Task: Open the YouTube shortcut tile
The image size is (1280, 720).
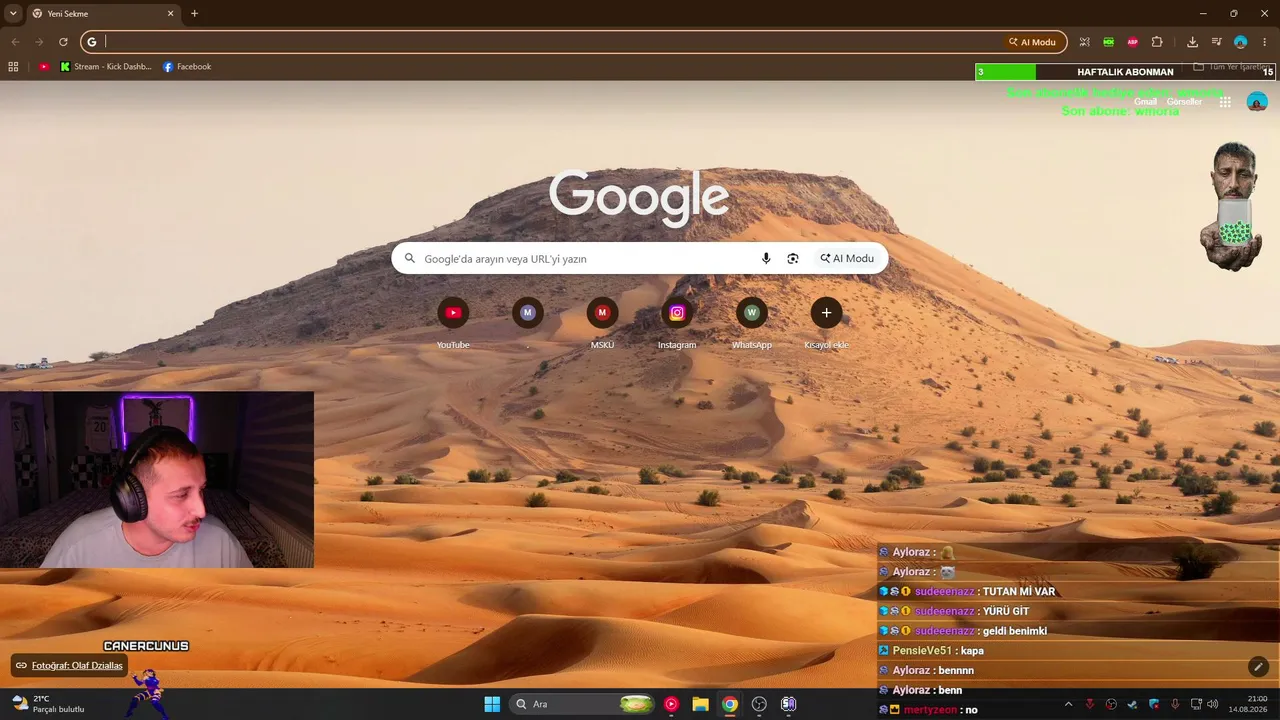Action: [x=453, y=322]
